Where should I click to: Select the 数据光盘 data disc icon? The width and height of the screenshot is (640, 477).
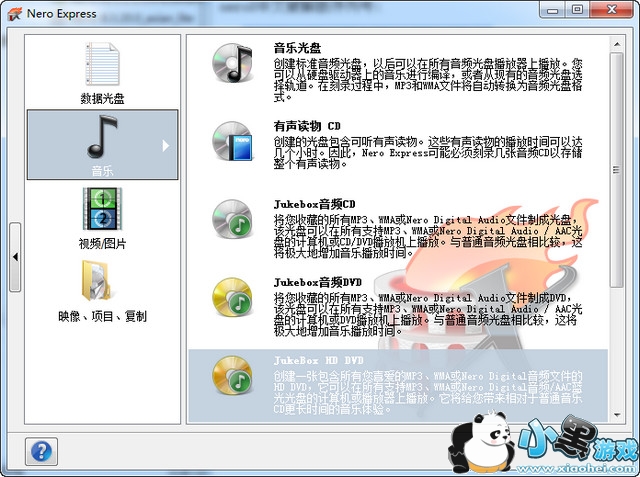102,64
